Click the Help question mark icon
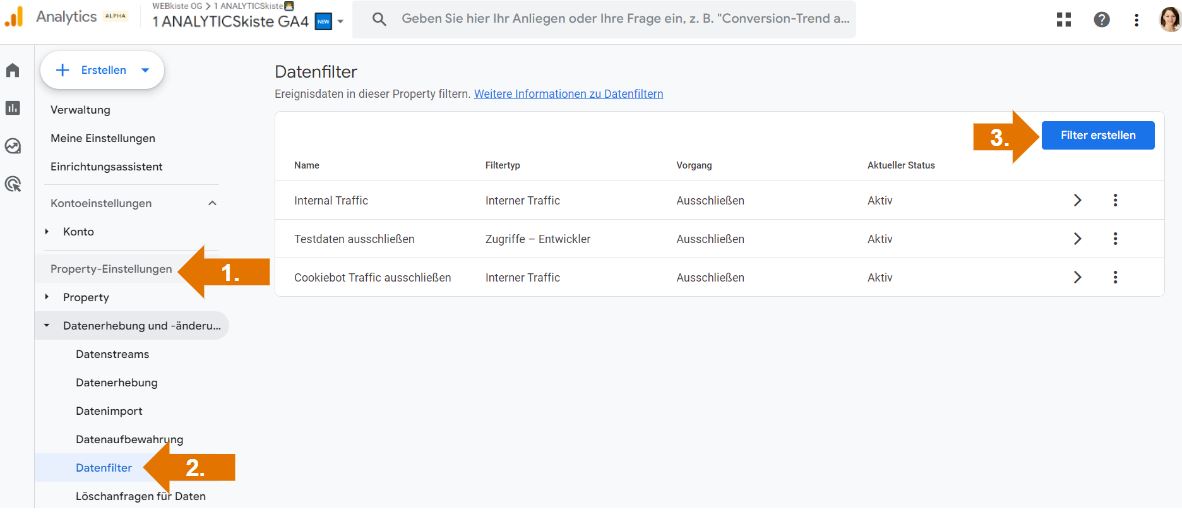Image resolution: width=1182 pixels, height=514 pixels. (x=1101, y=20)
